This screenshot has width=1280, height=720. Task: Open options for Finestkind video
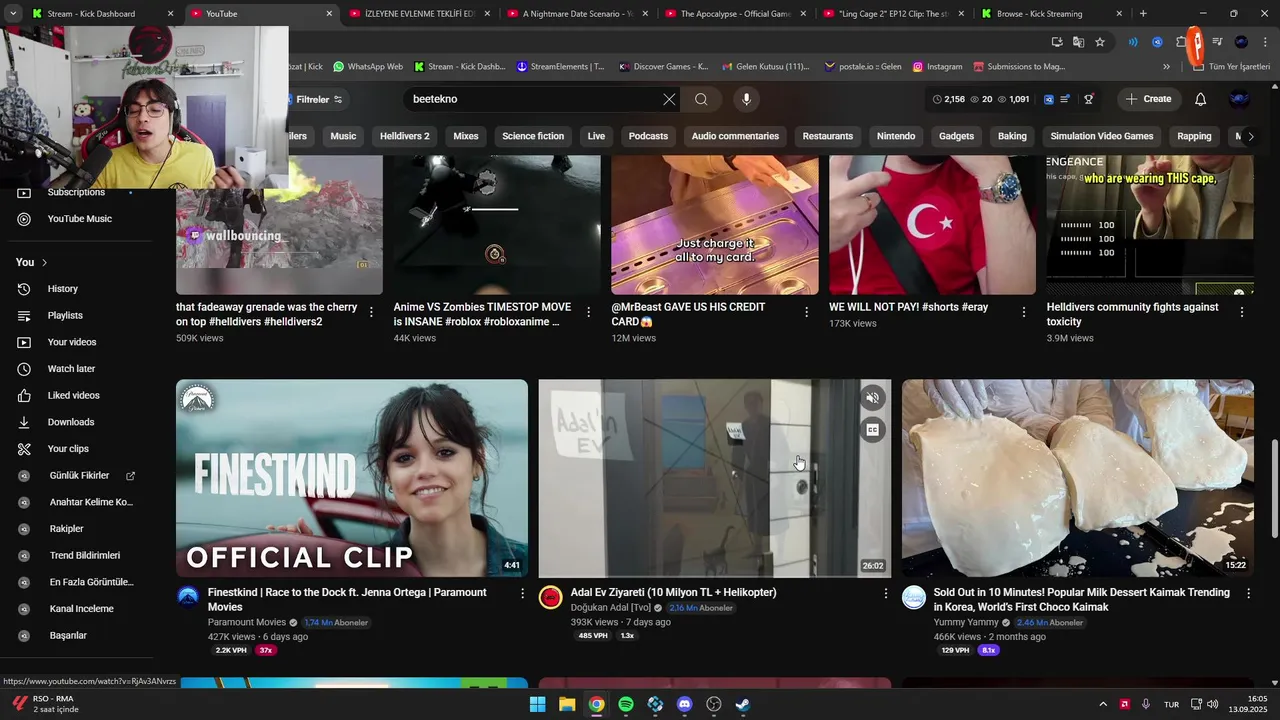[522, 593]
